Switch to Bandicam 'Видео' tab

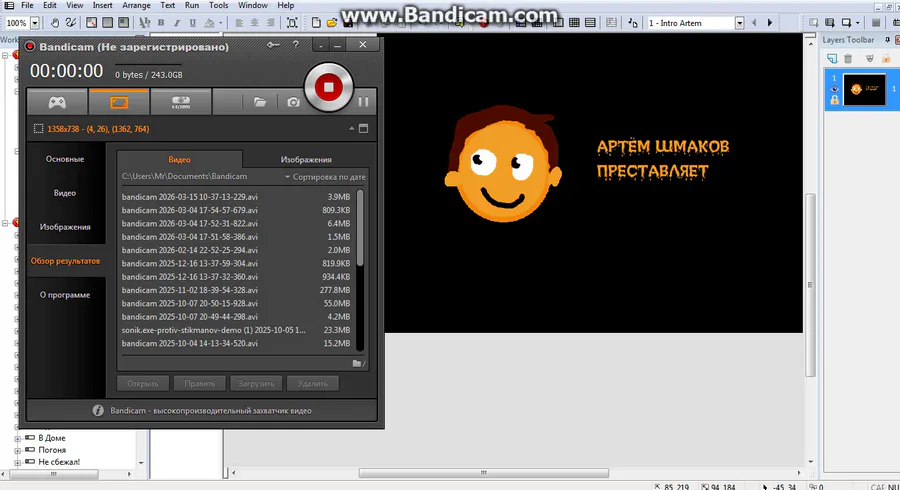179,160
